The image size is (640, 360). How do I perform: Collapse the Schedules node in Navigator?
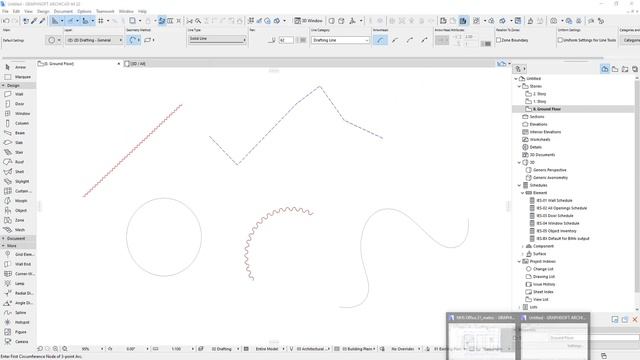519,185
